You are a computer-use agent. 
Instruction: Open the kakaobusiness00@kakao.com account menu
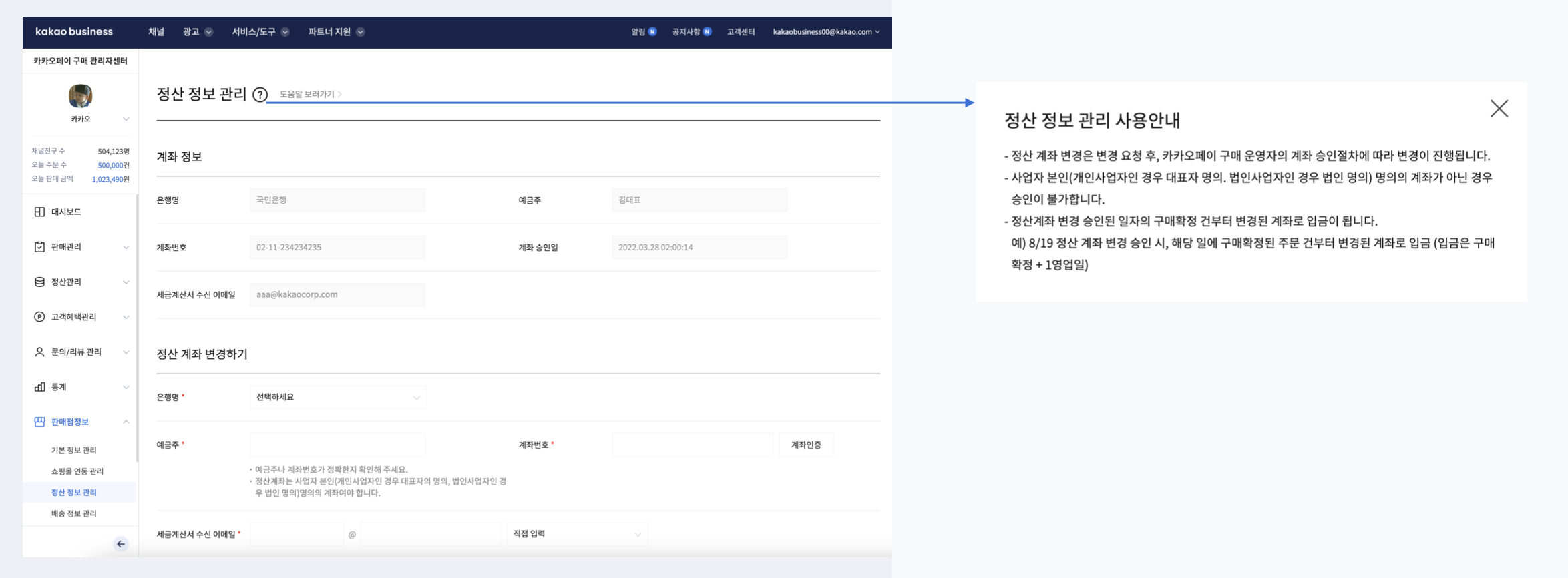pyautogui.click(x=826, y=32)
